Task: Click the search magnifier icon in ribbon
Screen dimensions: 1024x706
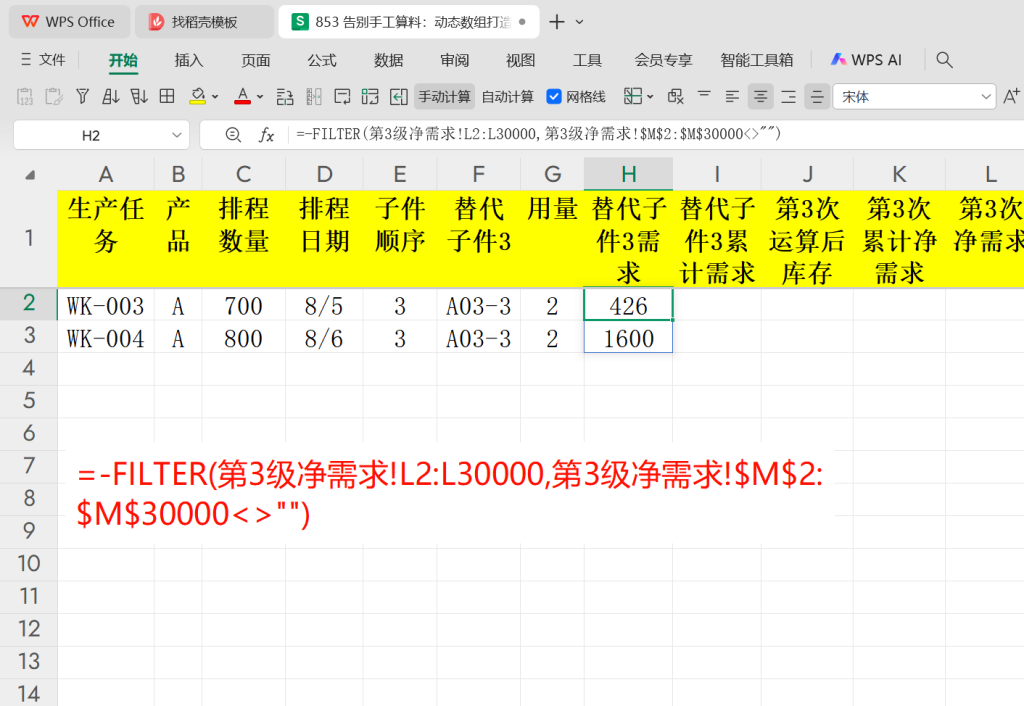Action: point(944,60)
